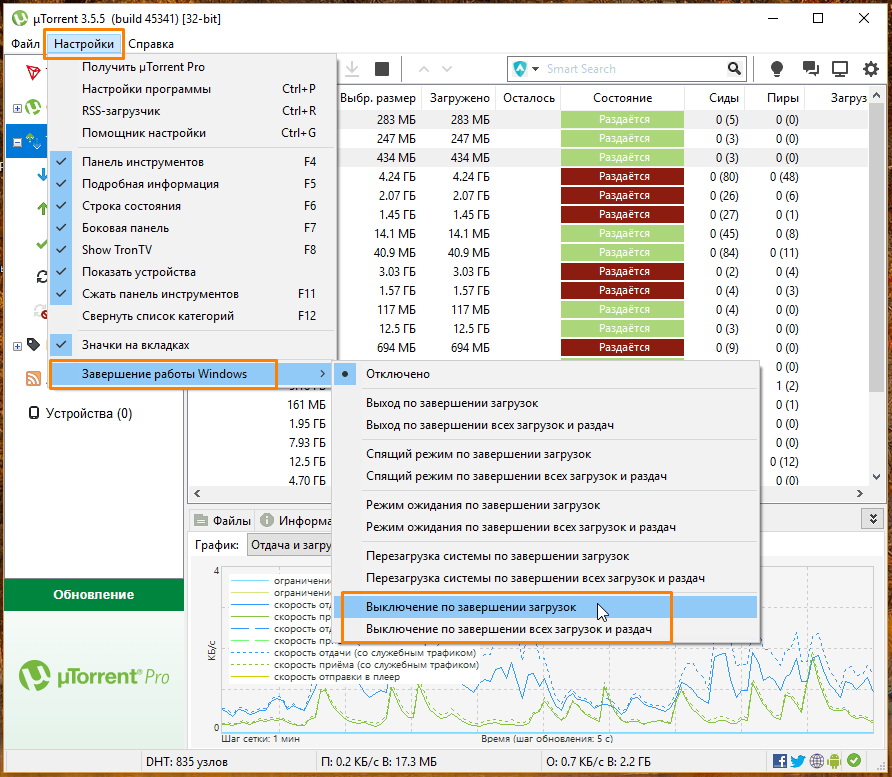The width and height of the screenshot is (892, 777).
Task: Toggle Строка состояния menu option
Action: point(193,206)
